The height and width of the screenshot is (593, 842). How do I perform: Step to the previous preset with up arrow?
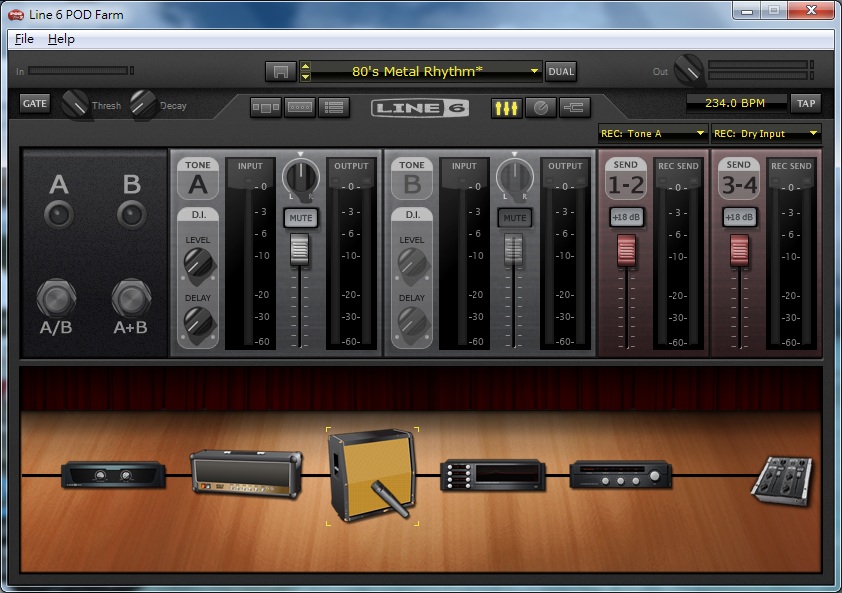pos(306,66)
